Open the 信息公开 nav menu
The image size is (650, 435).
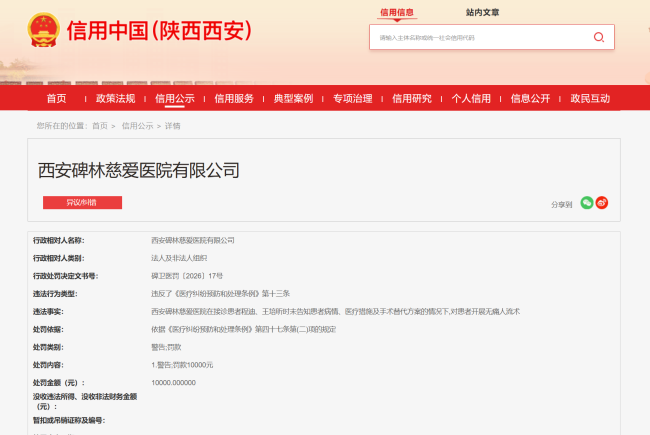531,98
